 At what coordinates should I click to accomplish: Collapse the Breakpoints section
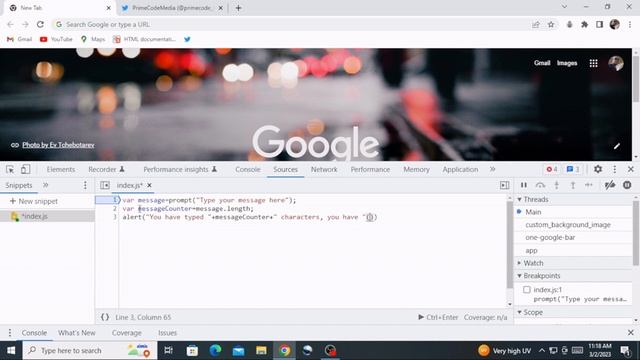(520, 276)
